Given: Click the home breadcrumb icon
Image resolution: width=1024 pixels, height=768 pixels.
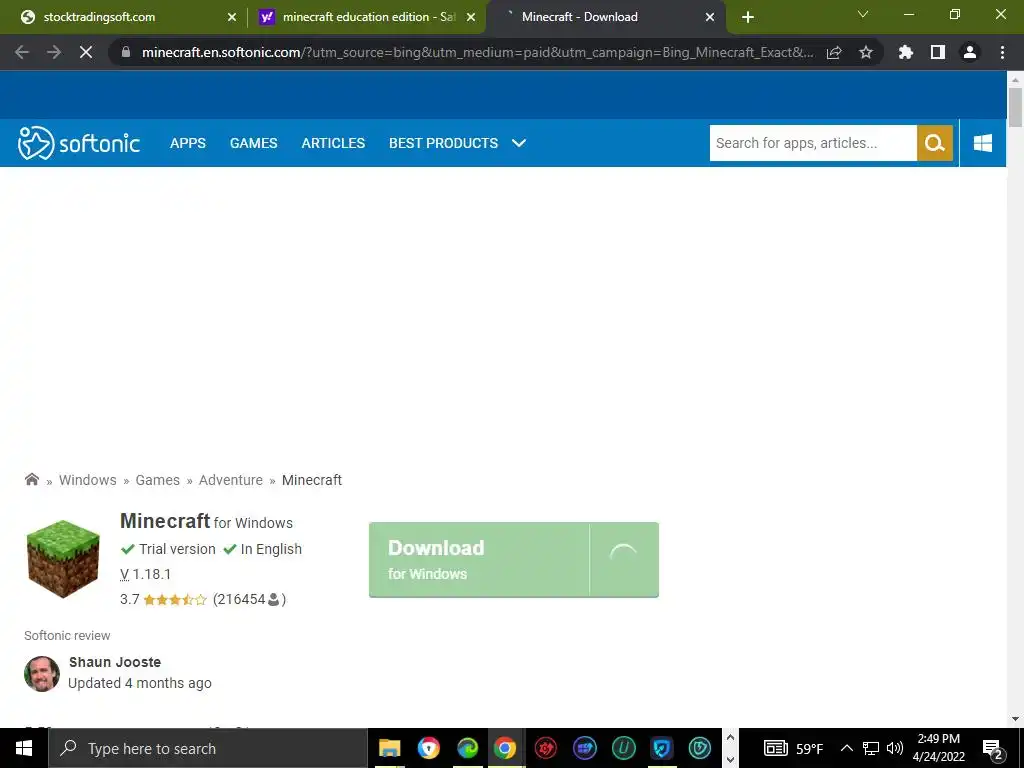Looking at the screenshot, I should [x=31, y=479].
